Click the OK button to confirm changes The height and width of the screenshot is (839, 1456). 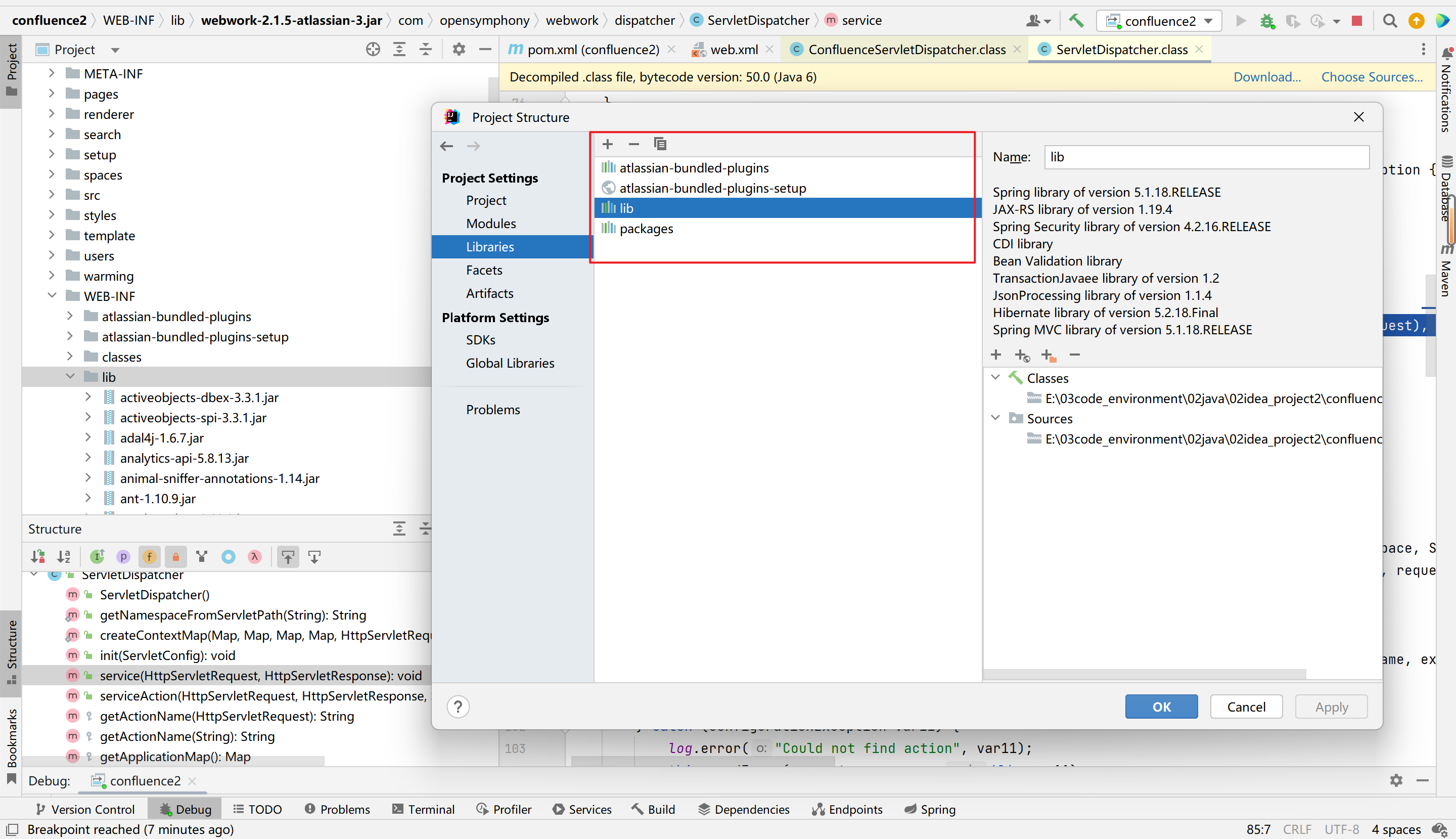click(x=1160, y=707)
